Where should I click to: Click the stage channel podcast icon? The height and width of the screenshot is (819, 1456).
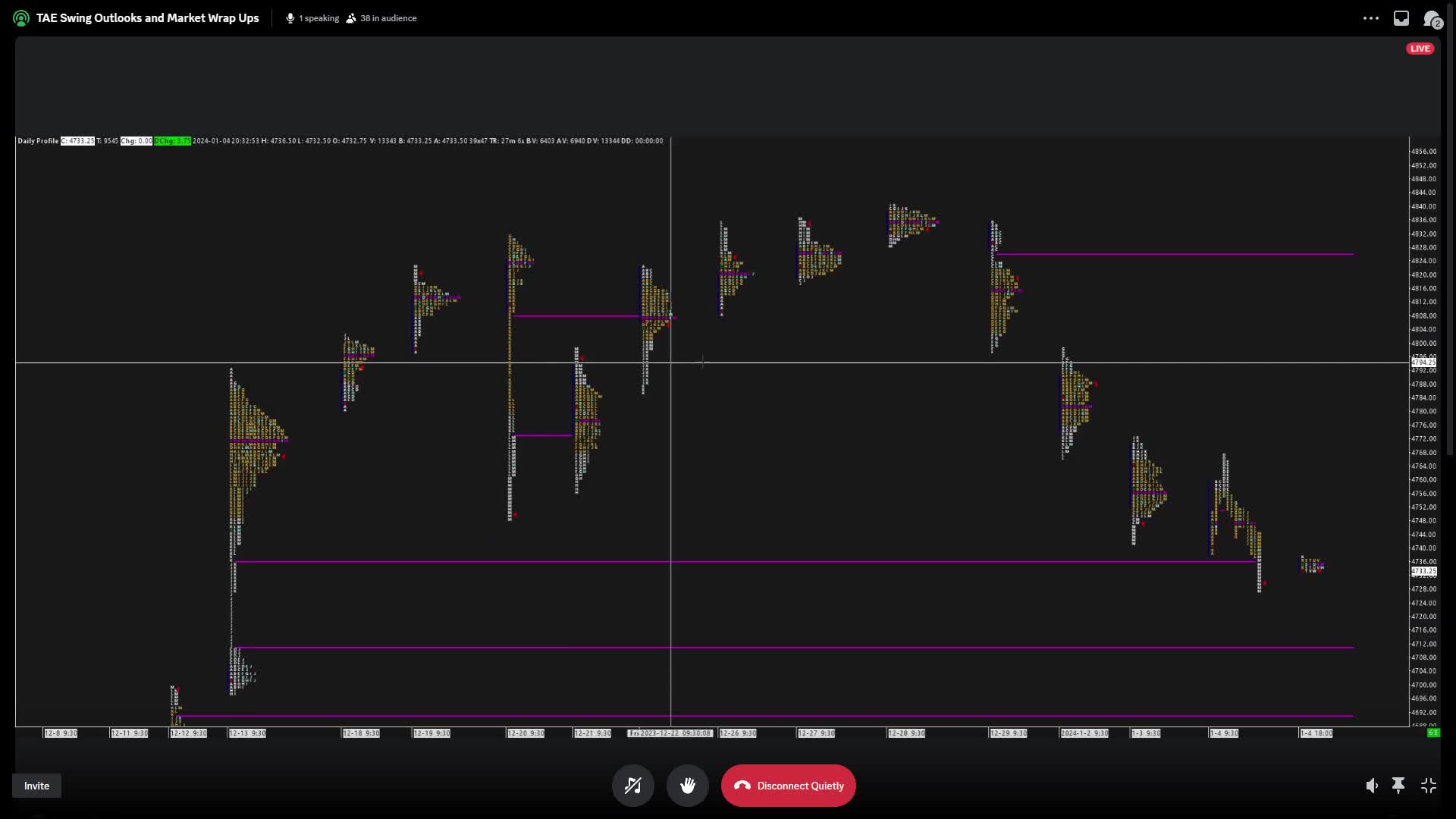pos(20,17)
